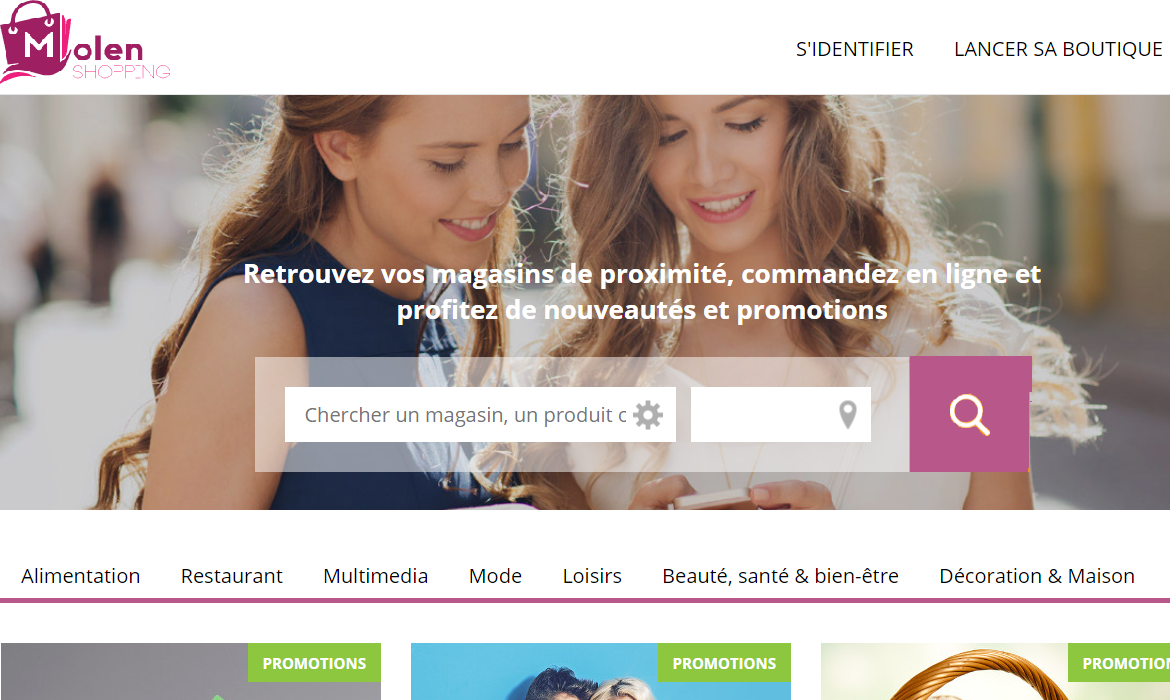
Task: Select the Loisirs category tab
Action: [592, 576]
